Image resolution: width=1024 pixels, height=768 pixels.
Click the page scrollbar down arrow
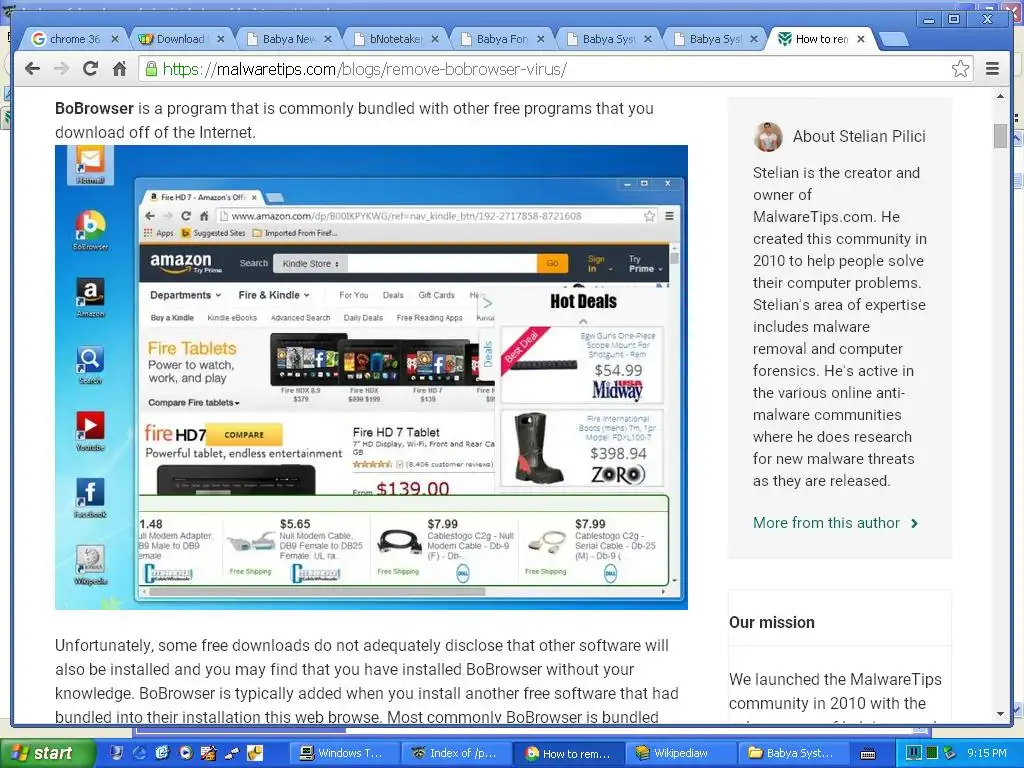[x=1000, y=714]
